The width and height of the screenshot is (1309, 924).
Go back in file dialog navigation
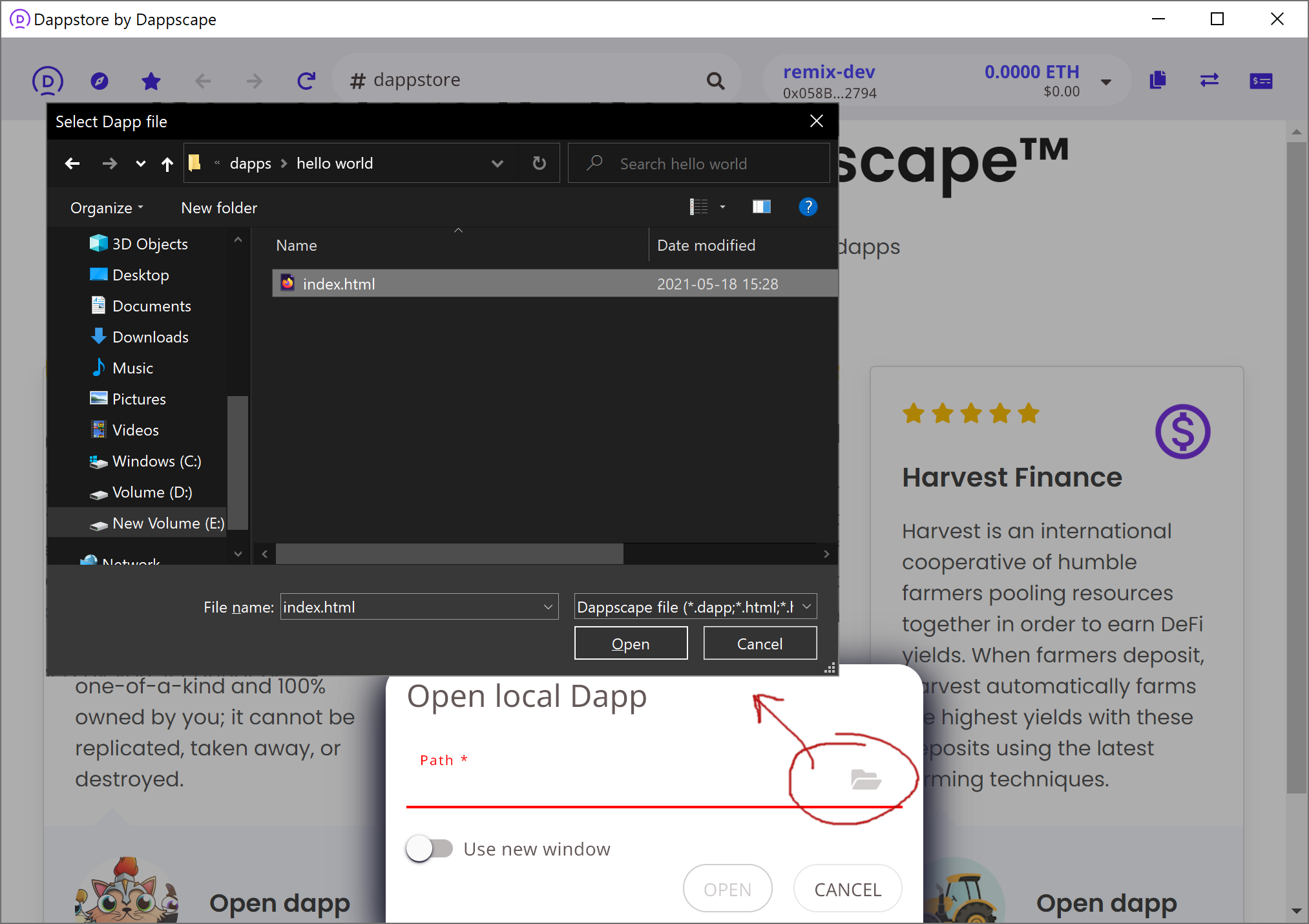pyautogui.click(x=72, y=163)
